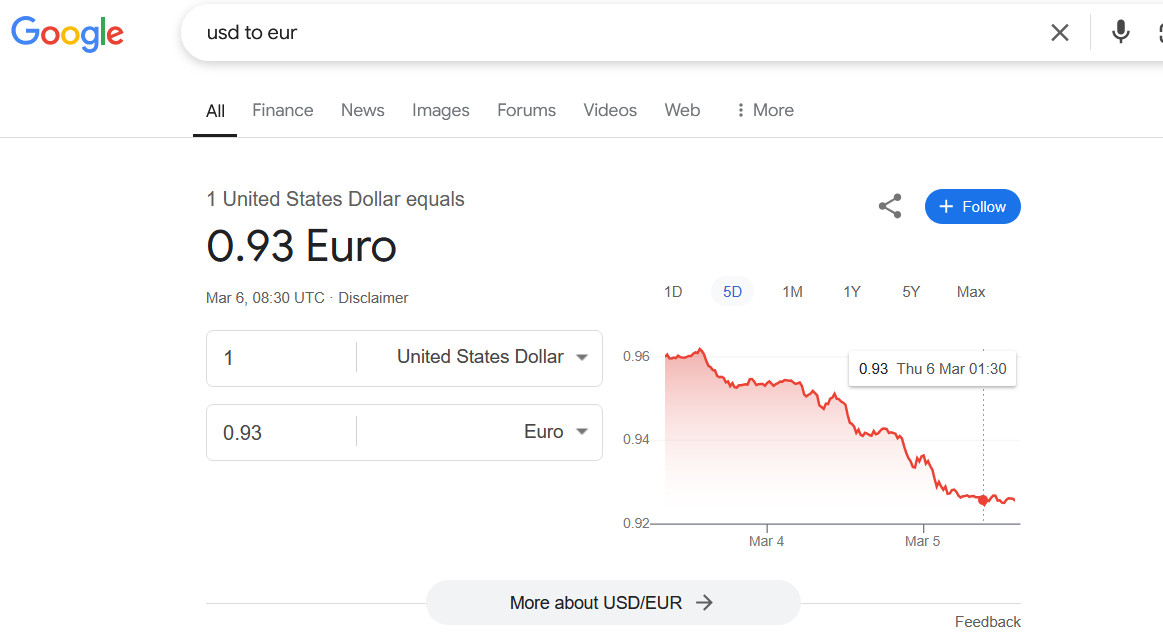
Task: Follow the USD/EUR currency pair
Action: pyautogui.click(x=972, y=207)
